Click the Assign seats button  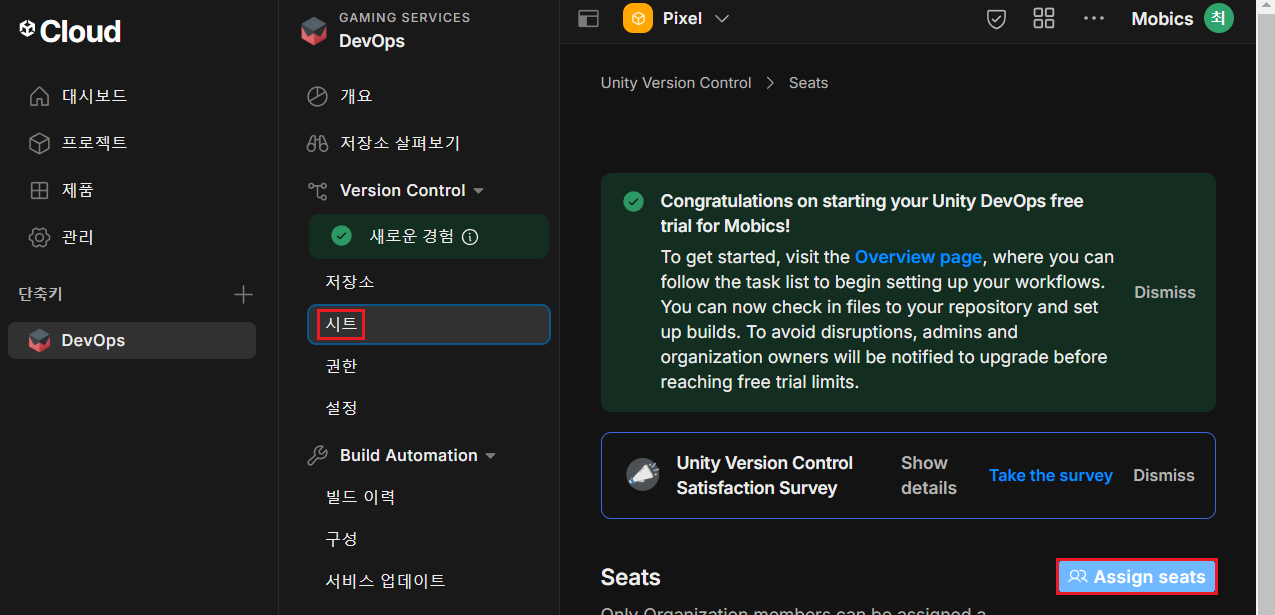point(1137,577)
